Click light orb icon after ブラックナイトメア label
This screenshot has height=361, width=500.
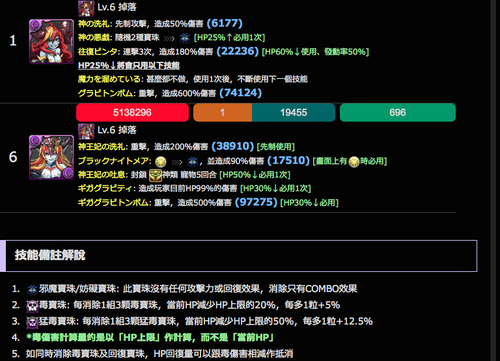click(x=161, y=162)
